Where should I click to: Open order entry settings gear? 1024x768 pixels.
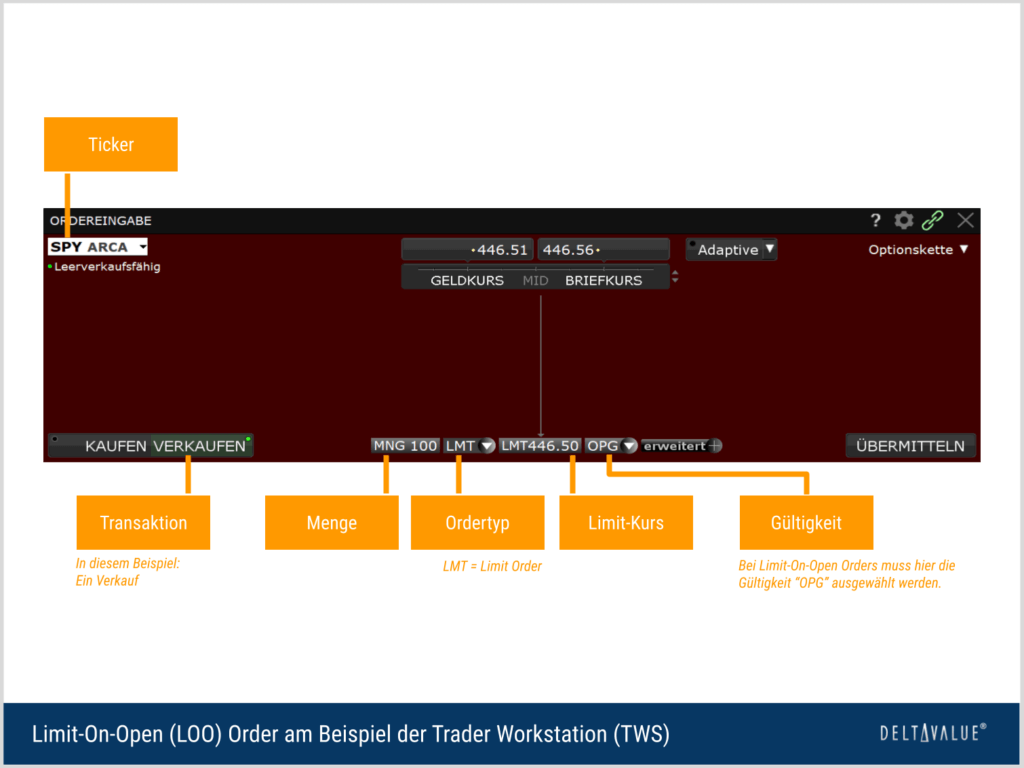903,220
